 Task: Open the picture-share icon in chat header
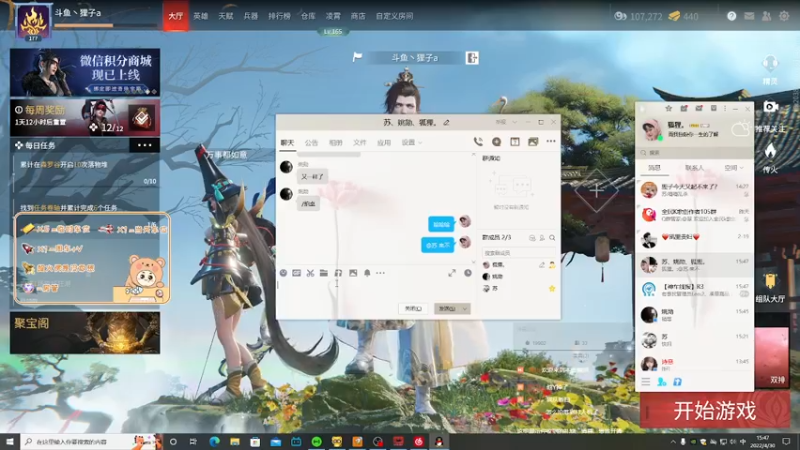point(533,141)
